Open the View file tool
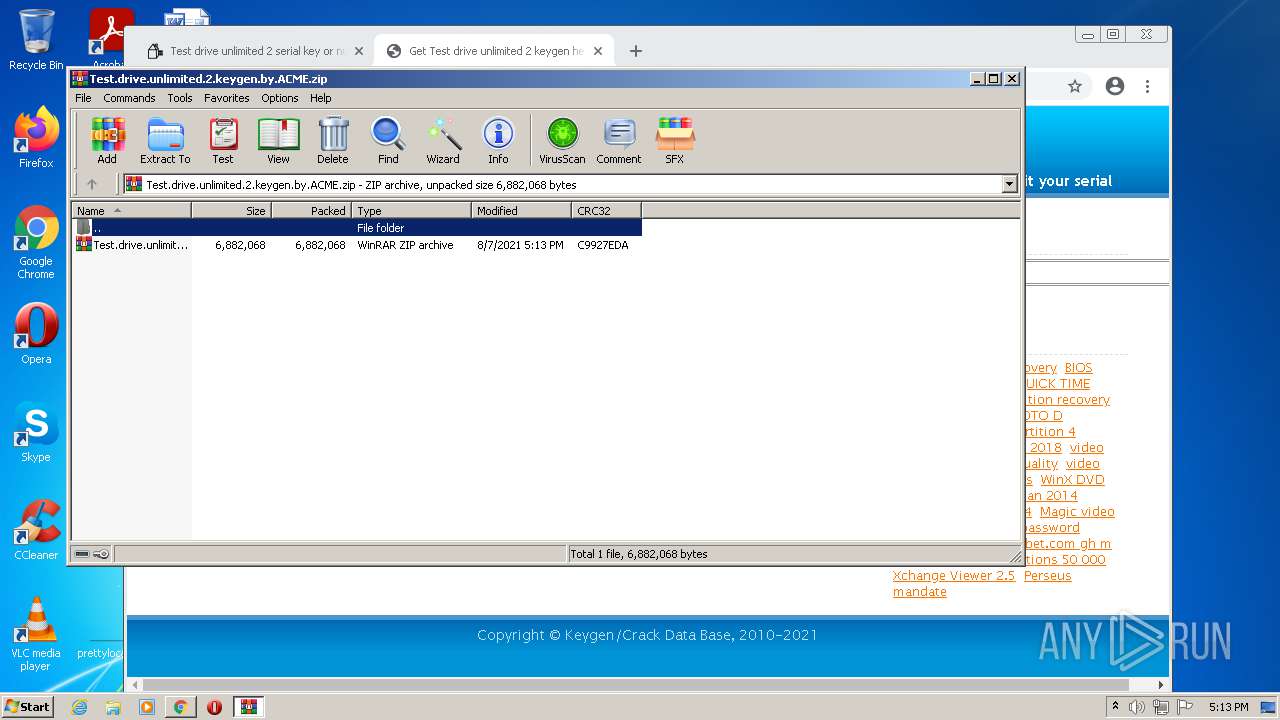Image resolution: width=1280 pixels, height=720 pixels. click(278, 140)
